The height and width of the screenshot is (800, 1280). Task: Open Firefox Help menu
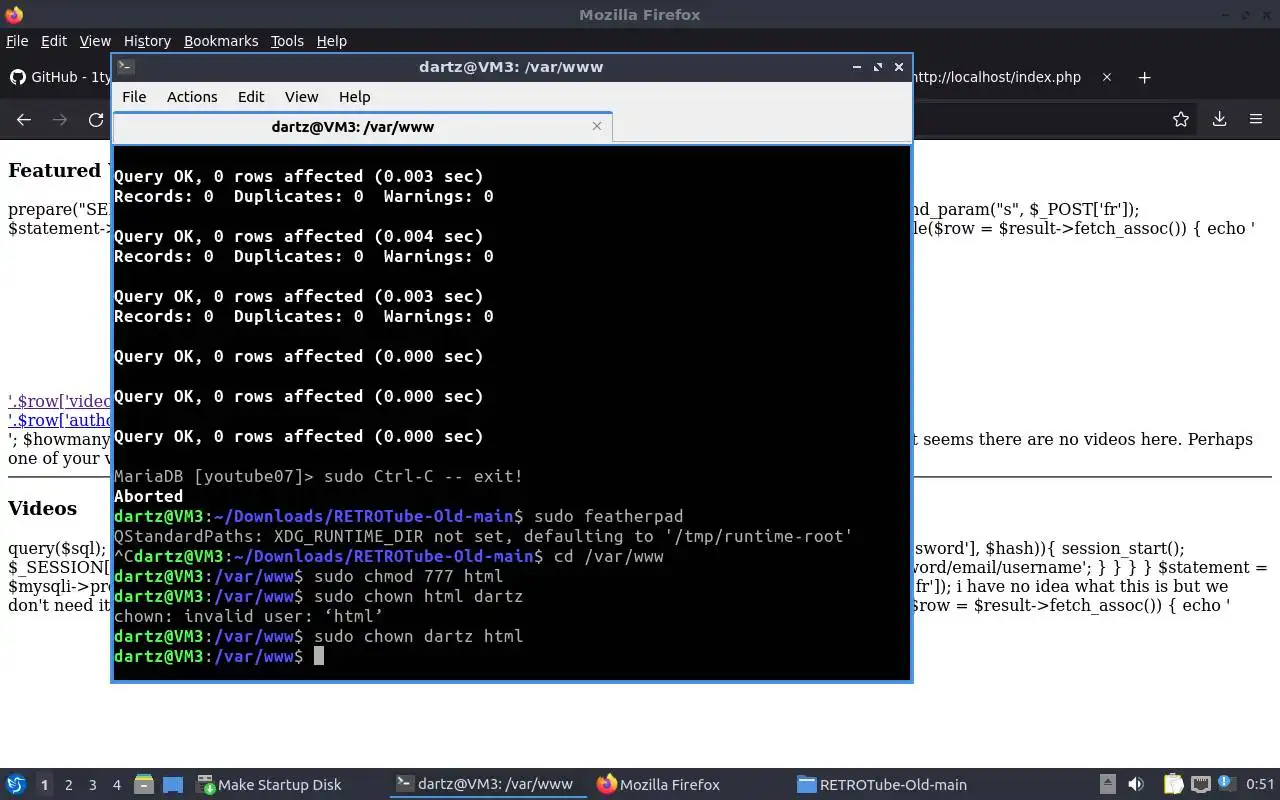click(332, 41)
